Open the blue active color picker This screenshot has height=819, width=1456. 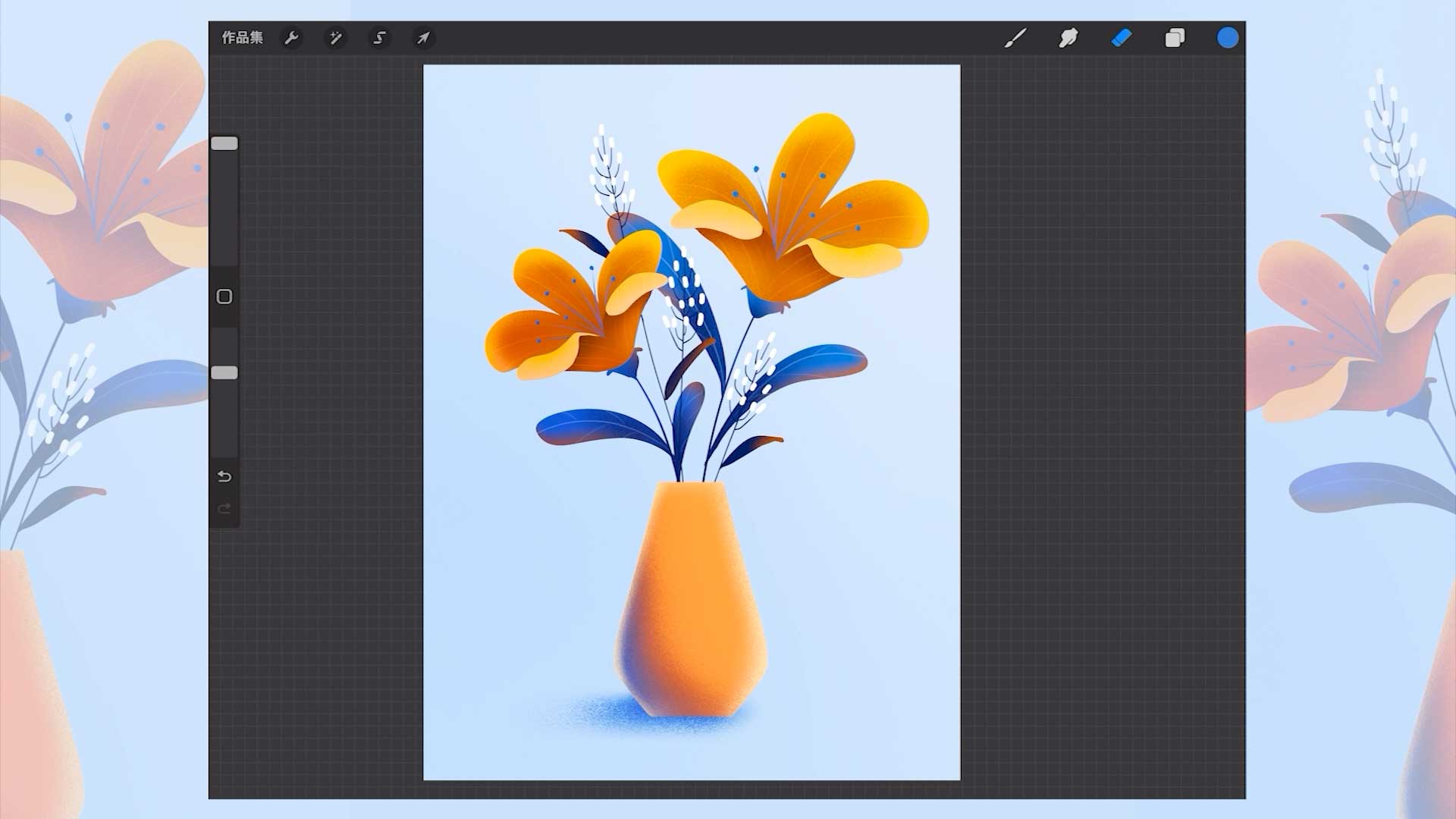pos(1228,38)
